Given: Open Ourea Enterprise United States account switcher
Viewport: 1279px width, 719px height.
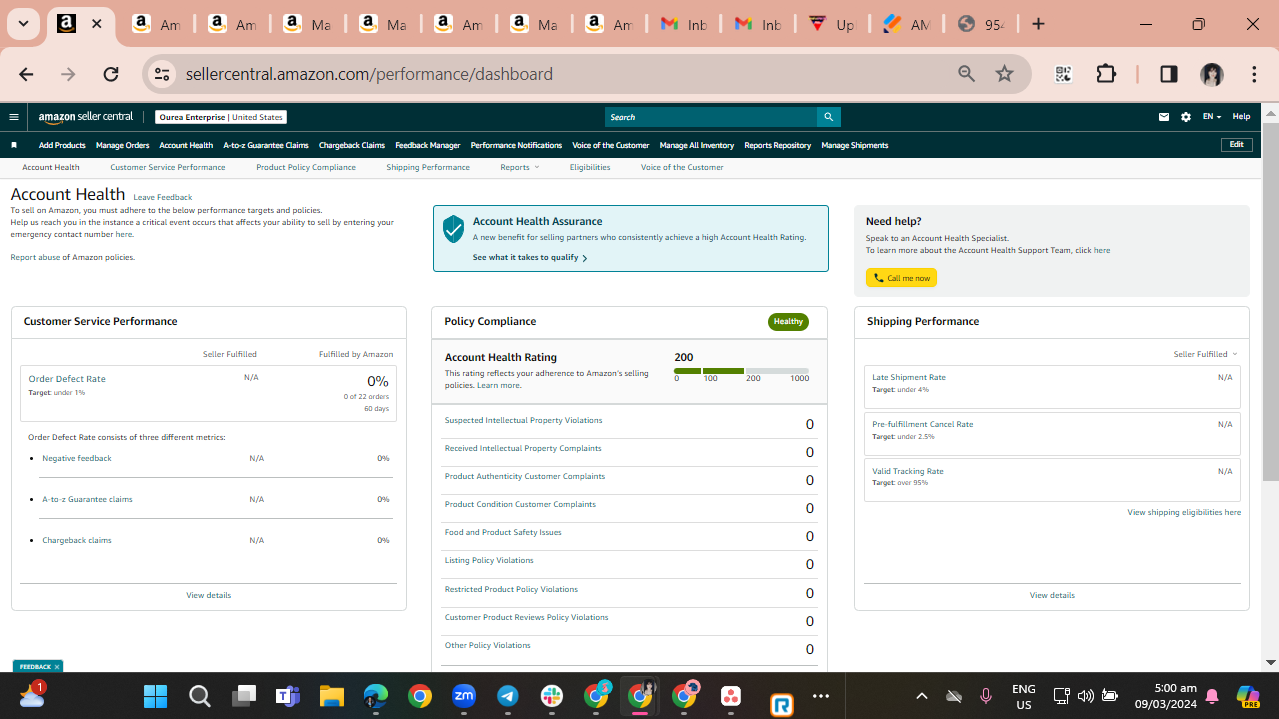Looking at the screenshot, I should [x=221, y=117].
